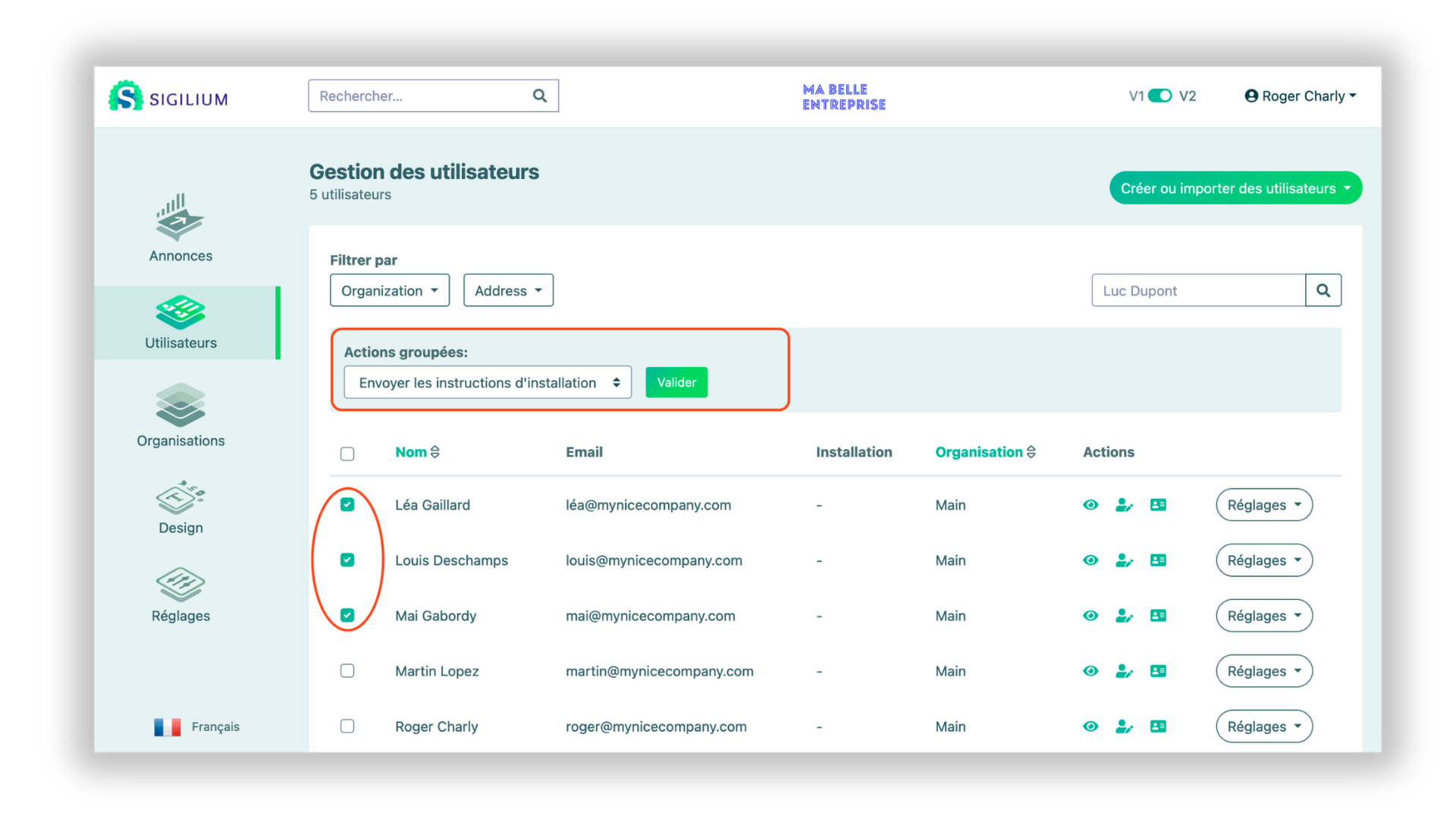
Task: Toggle the V1/V2 version switch
Action: point(1160,96)
